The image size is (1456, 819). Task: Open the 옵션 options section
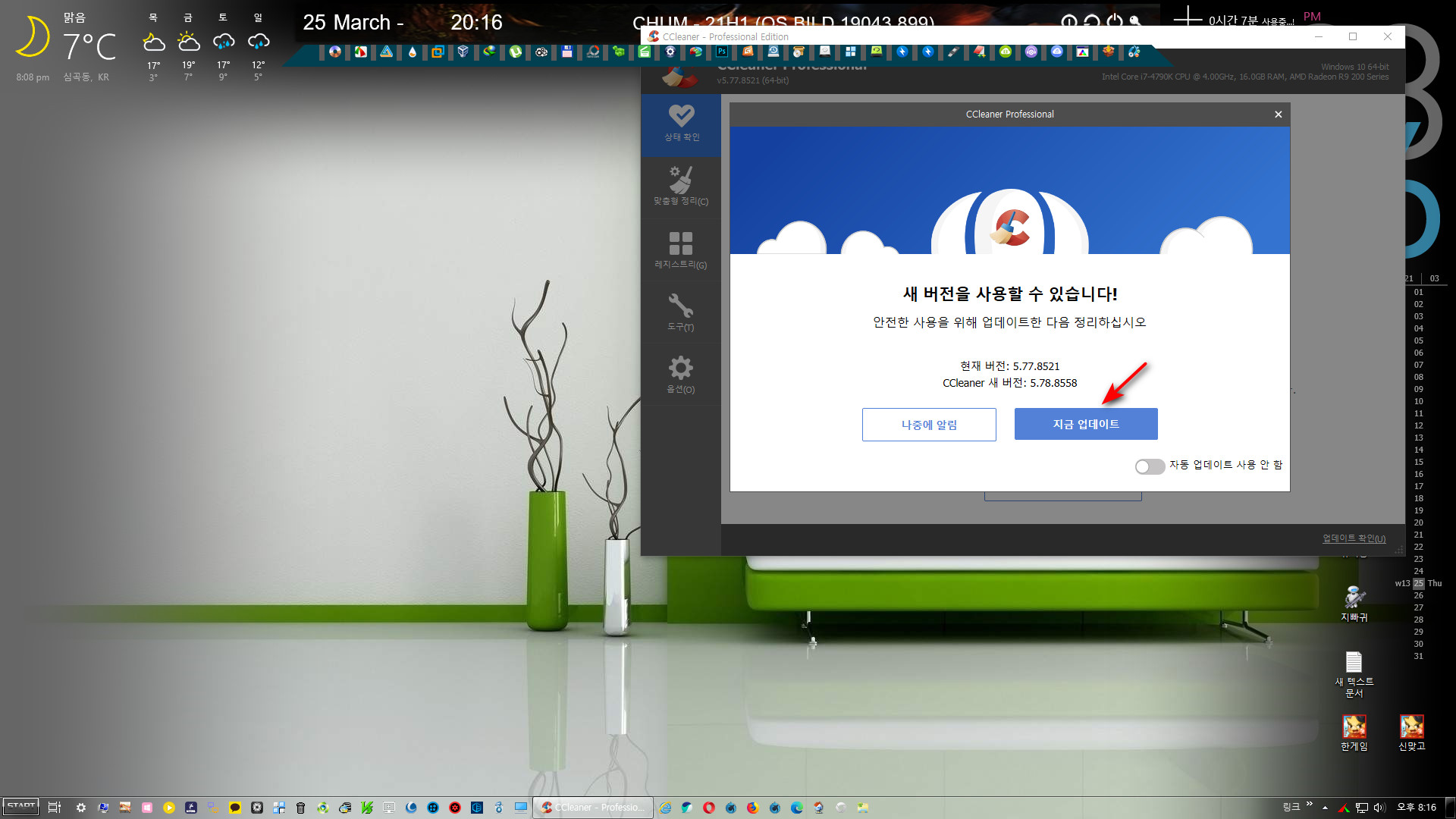point(681,375)
